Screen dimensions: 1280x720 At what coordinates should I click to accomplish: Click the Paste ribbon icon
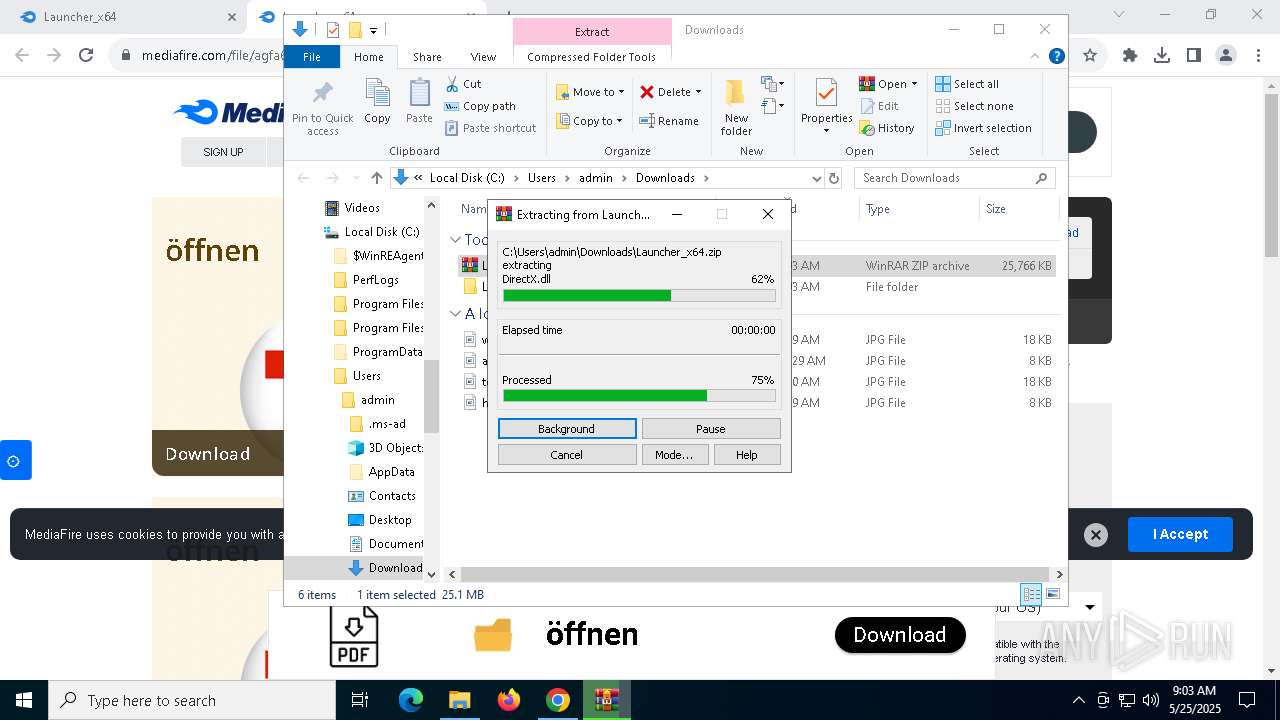(419, 102)
